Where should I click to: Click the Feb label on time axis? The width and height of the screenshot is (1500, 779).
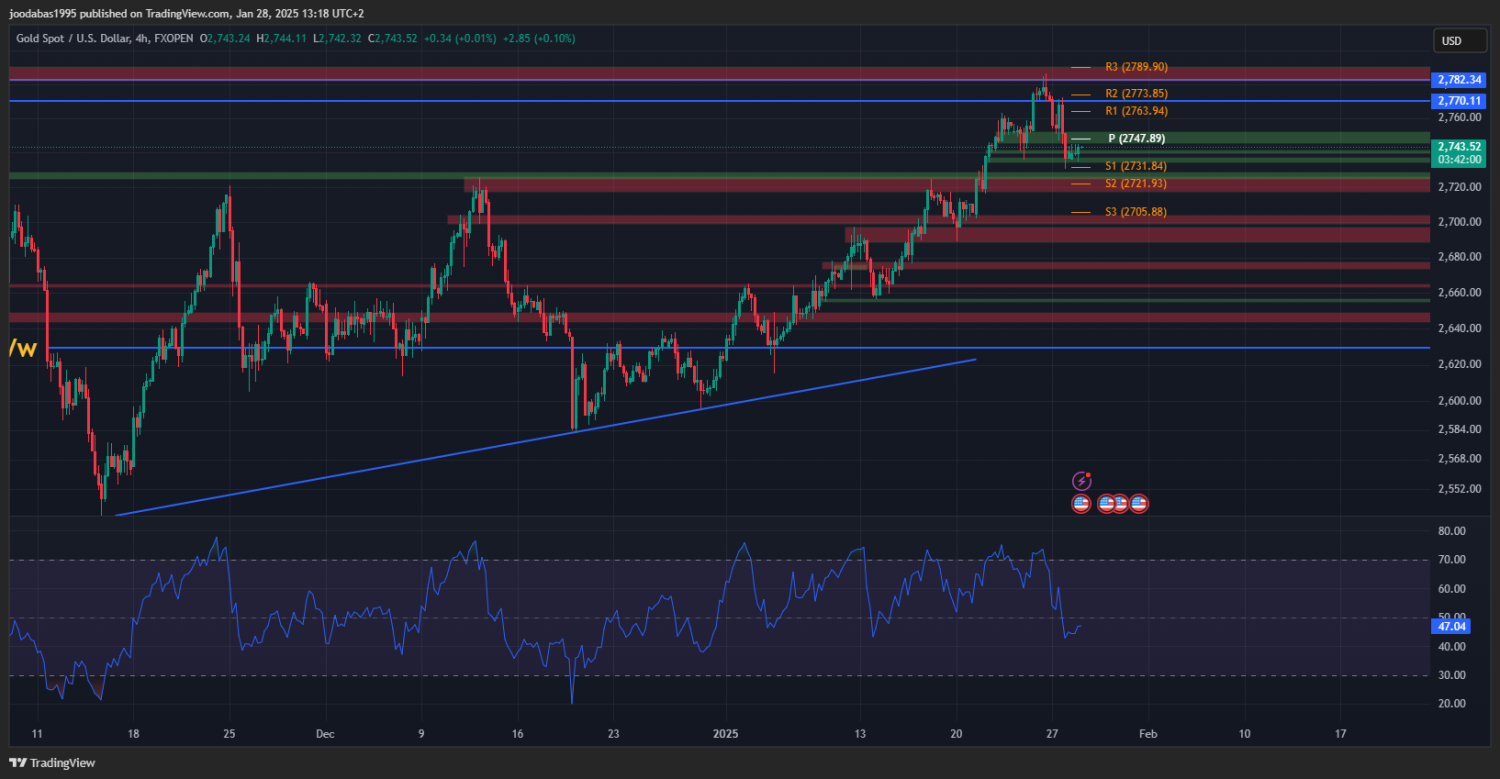coord(1149,733)
